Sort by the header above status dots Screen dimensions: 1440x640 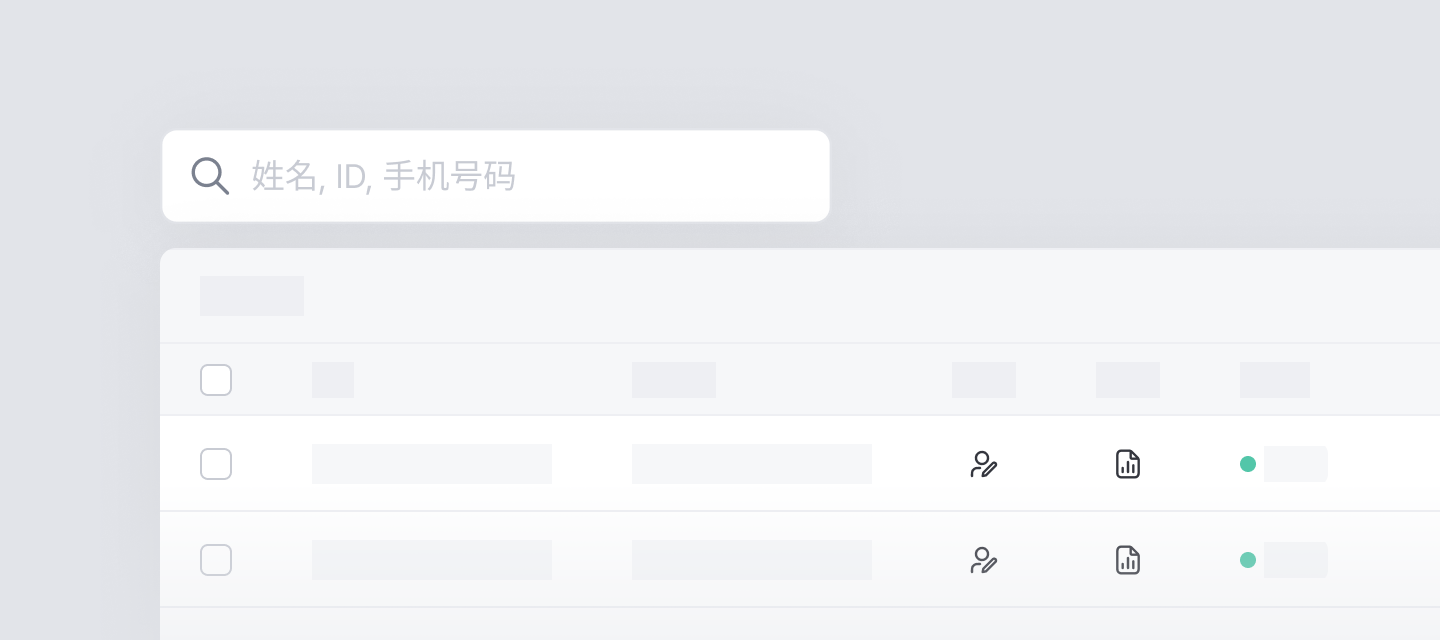click(x=1275, y=380)
